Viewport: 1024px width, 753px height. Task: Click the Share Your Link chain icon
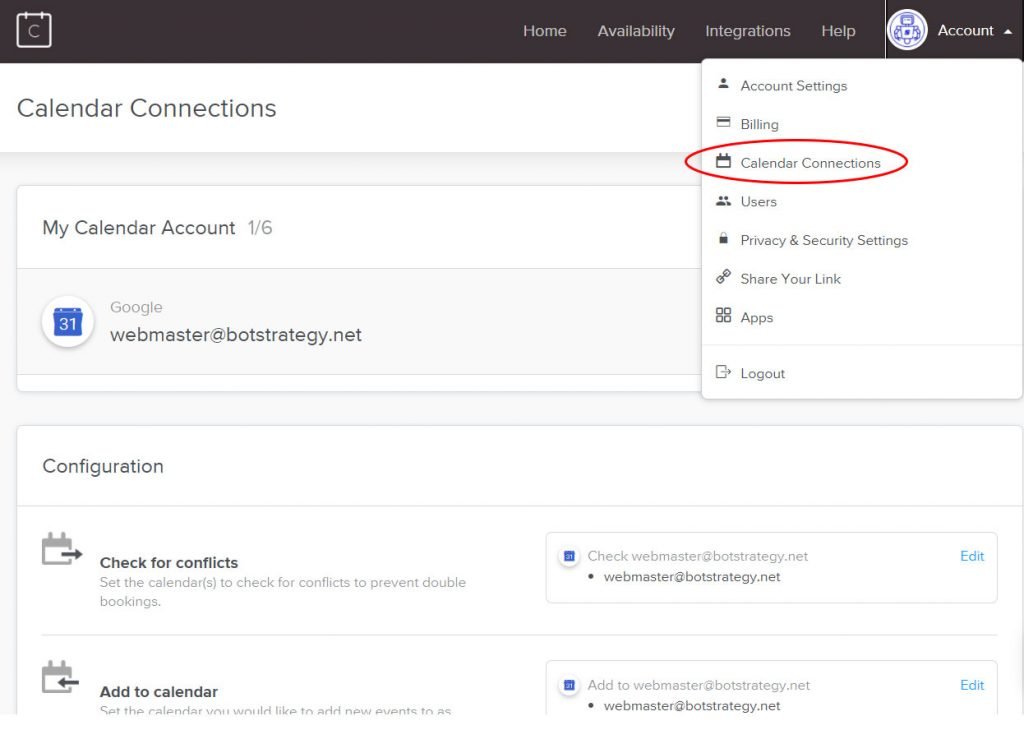coord(723,278)
